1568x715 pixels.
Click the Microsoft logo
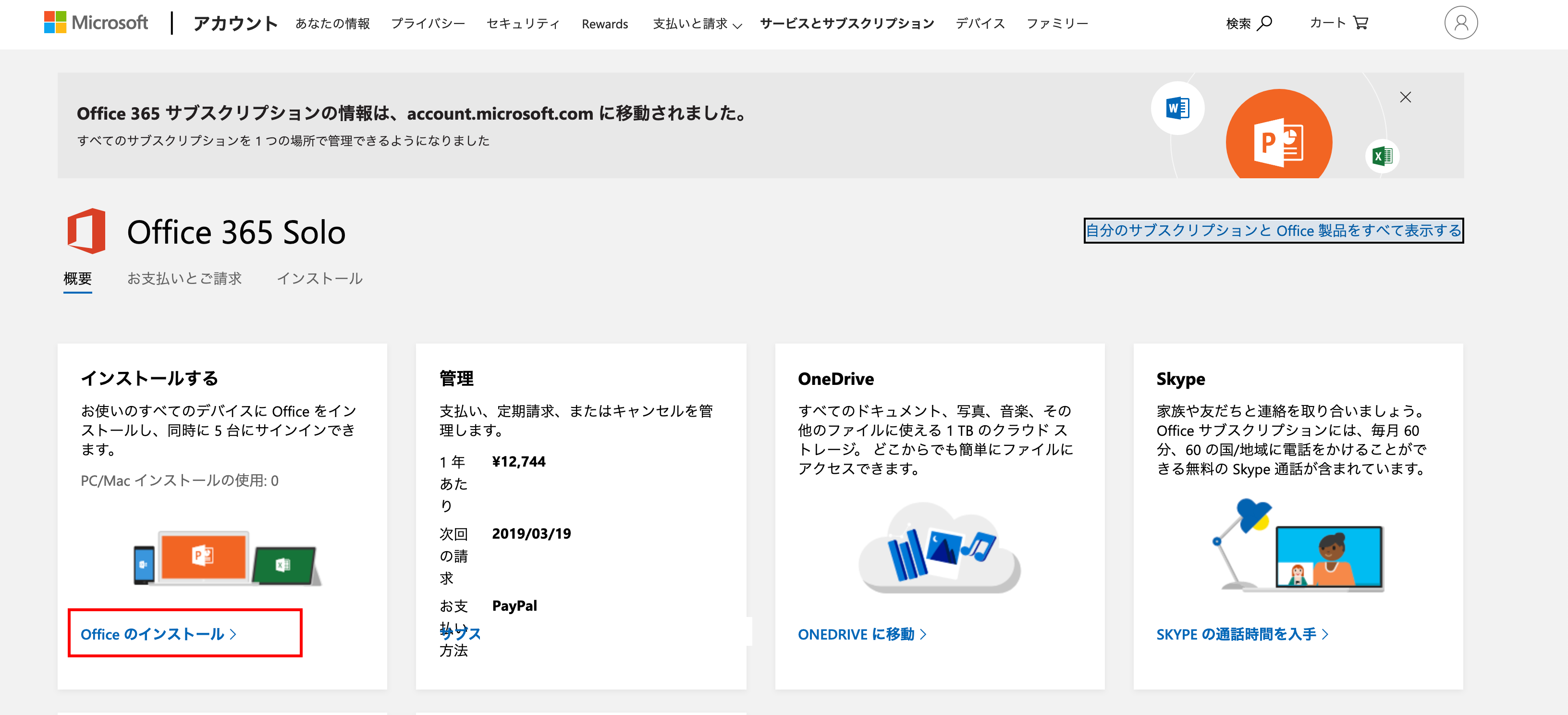tap(96, 23)
